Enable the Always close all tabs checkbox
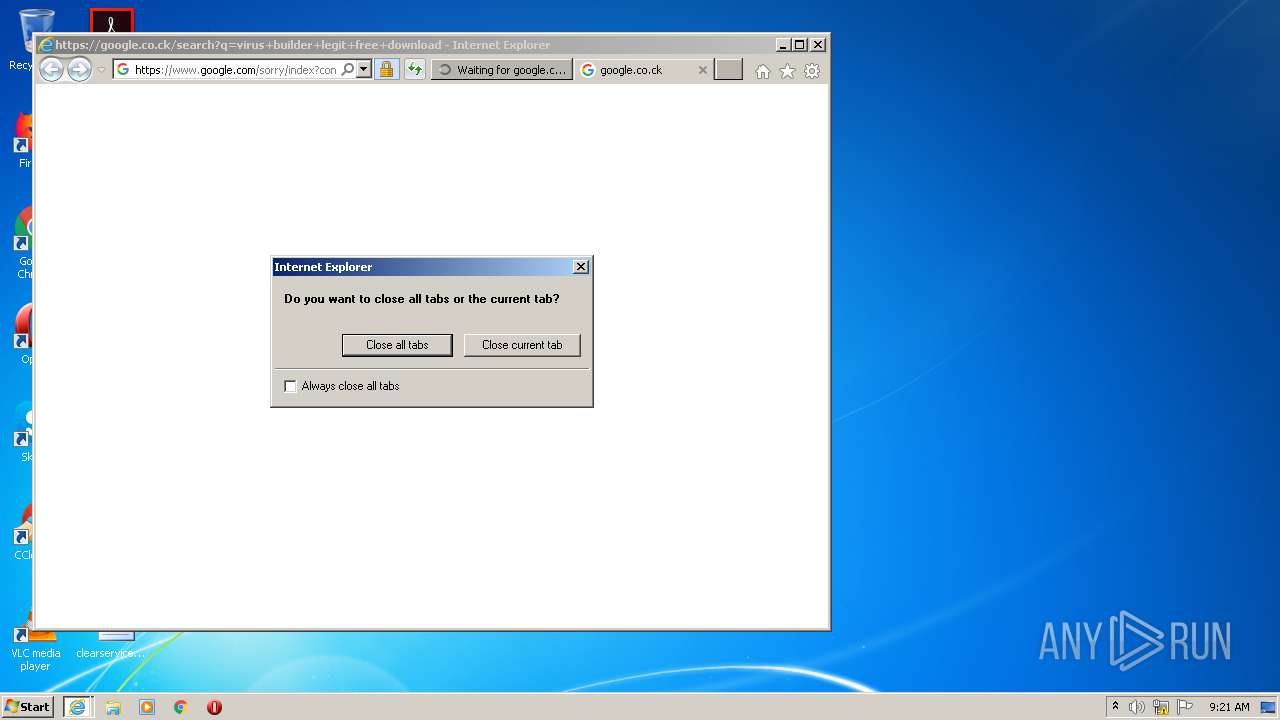The height and width of the screenshot is (720, 1280). click(291, 386)
